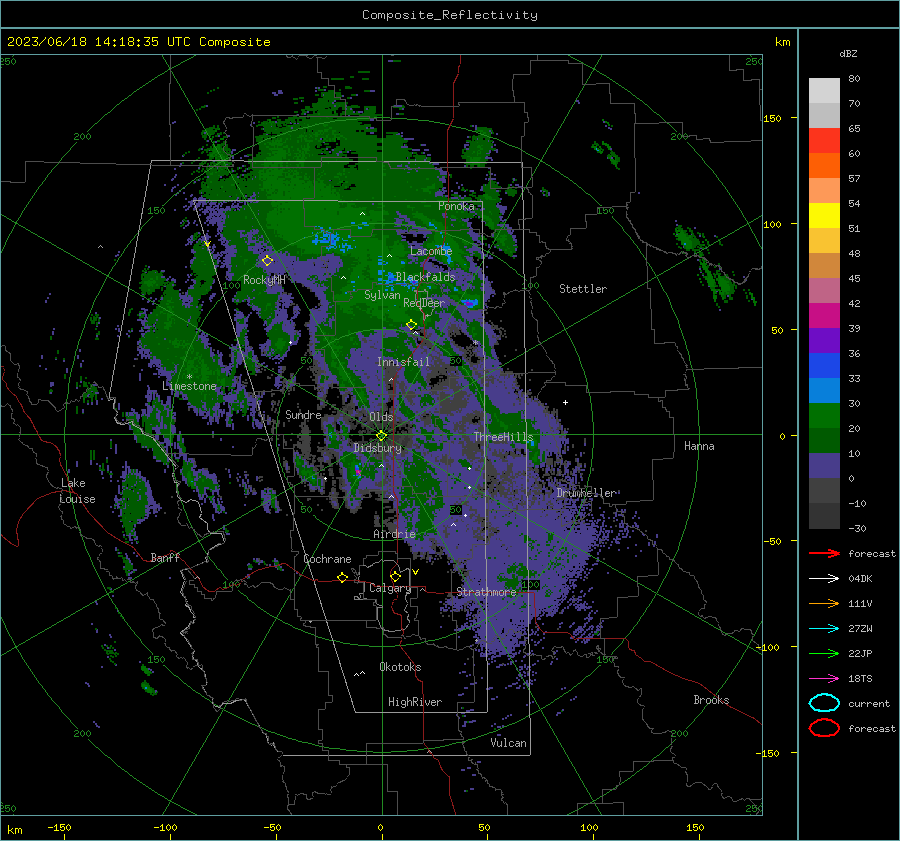Click the Strathmore city label
Viewport: 900px width, 841px height.
pos(486,592)
